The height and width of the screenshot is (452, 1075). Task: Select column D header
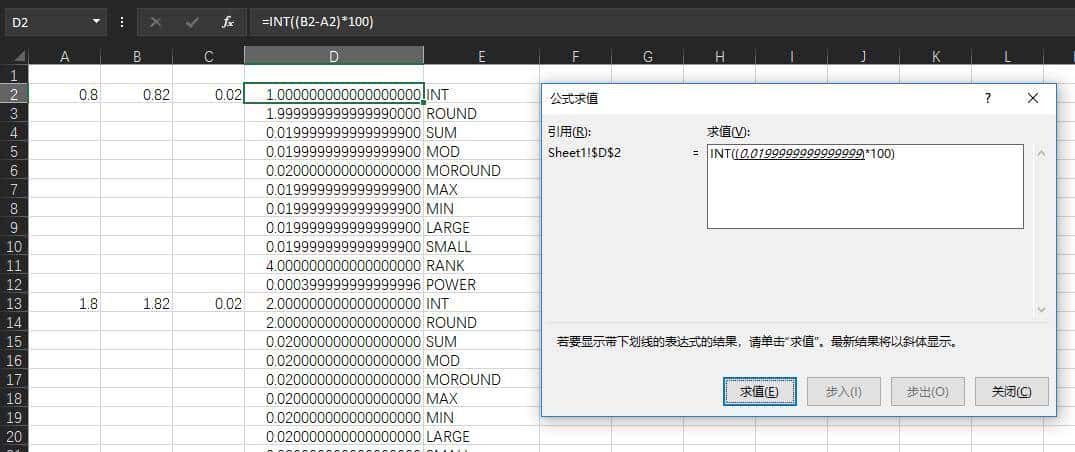[333, 57]
